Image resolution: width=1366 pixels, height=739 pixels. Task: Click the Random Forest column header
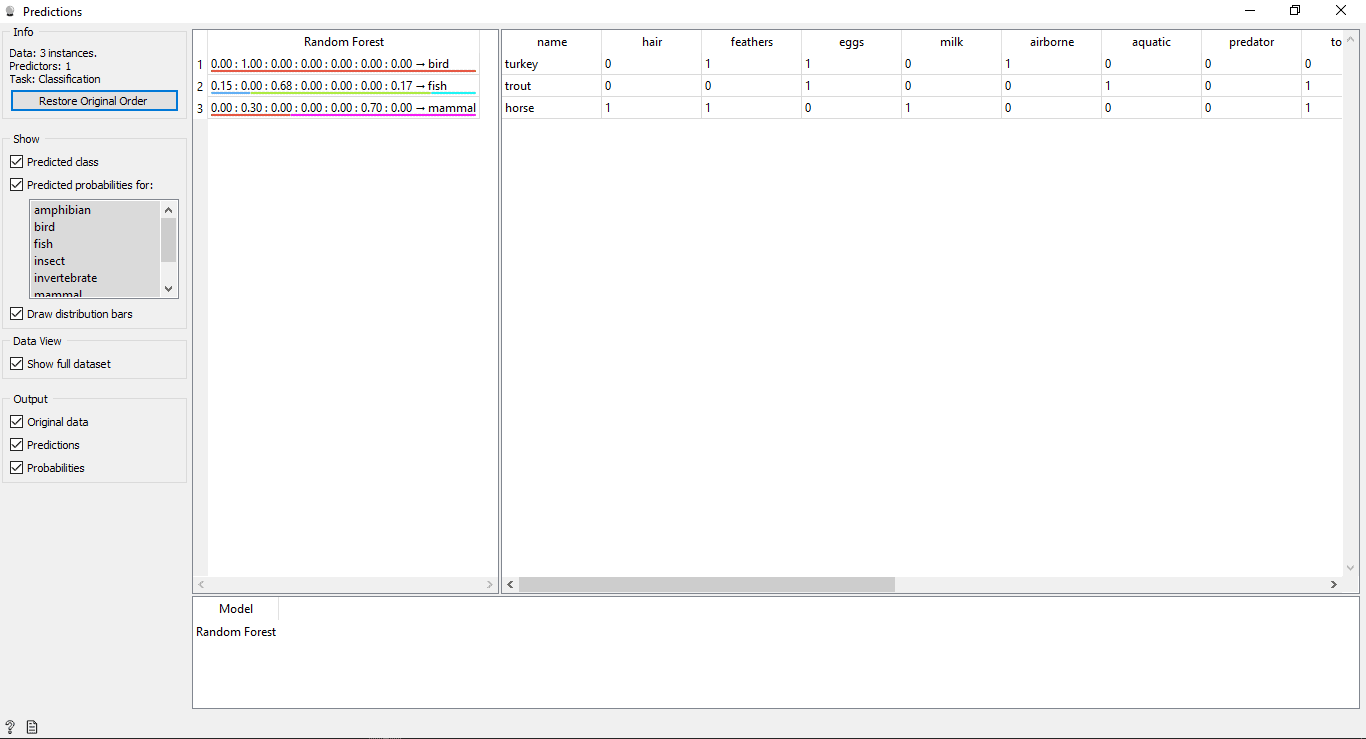(x=343, y=42)
